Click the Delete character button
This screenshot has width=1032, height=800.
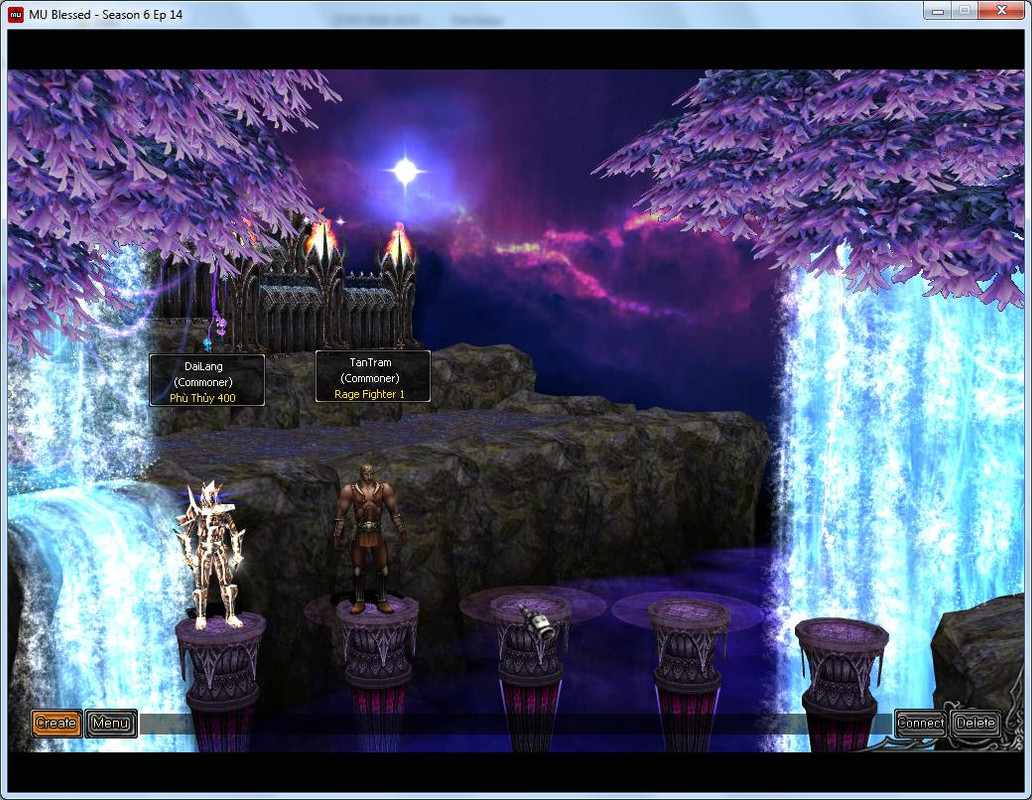[x=975, y=723]
